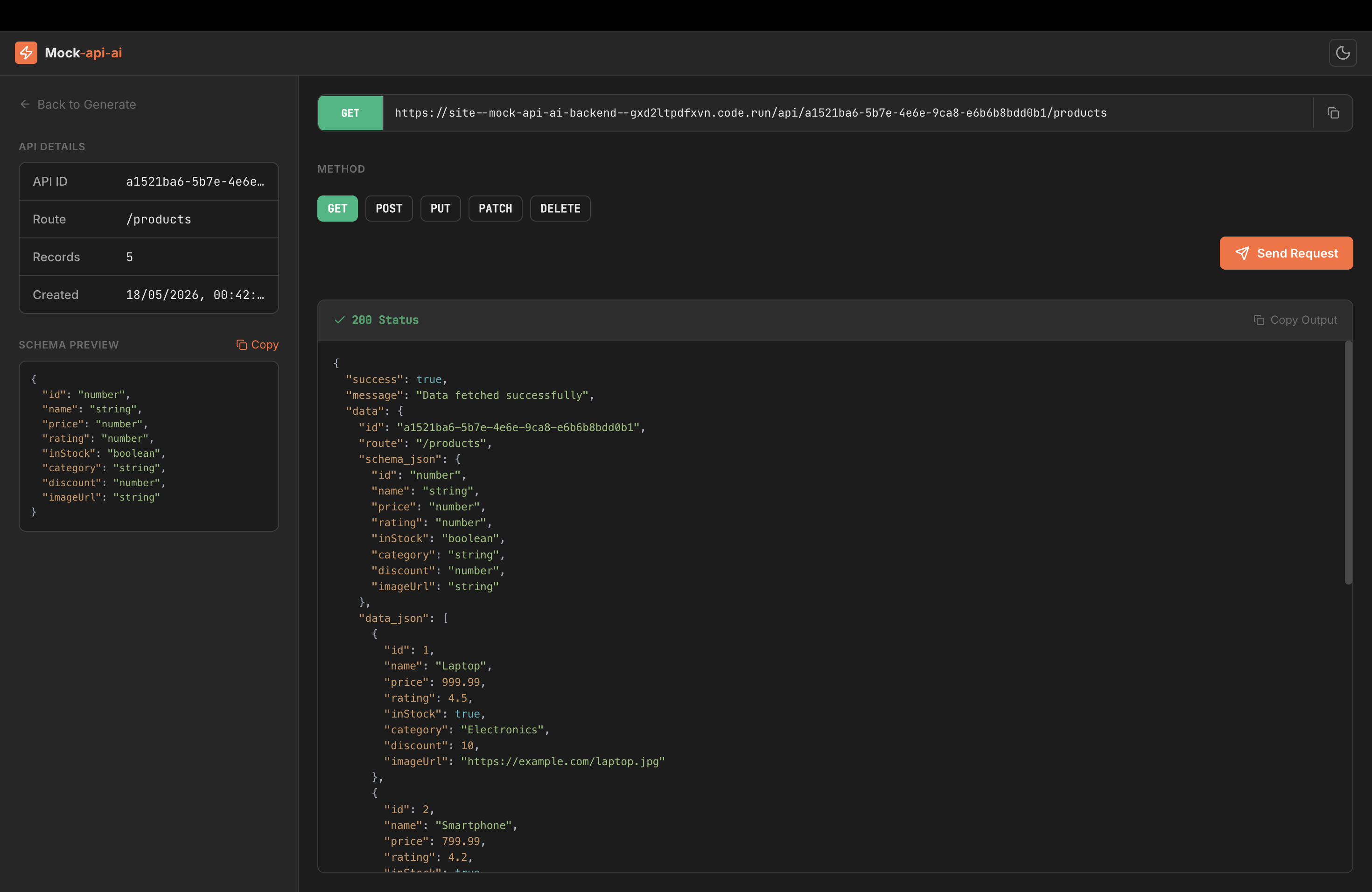The height and width of the screenshot is (892, 1372).
Task: Click the "schema_json" key in response
Action: pos(400,459)
